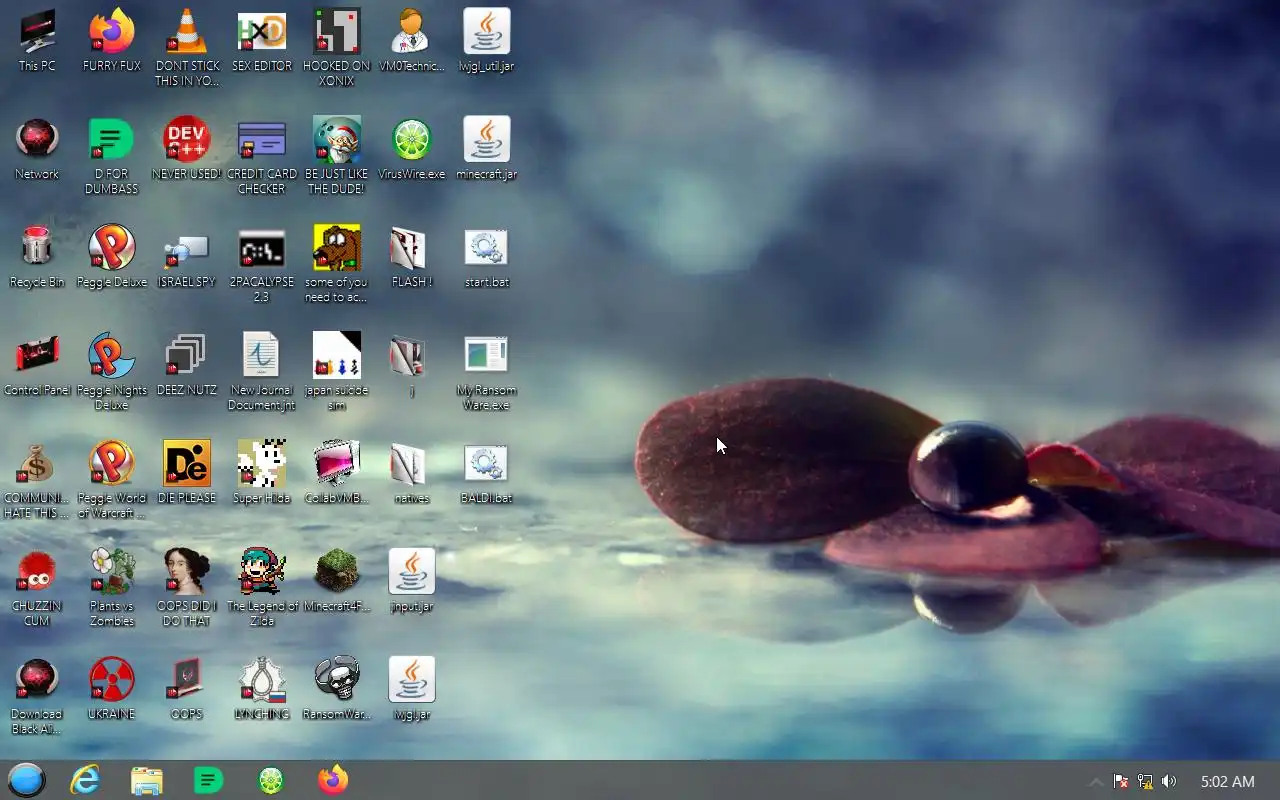The image size is (1280, 800).
Task: Select the BALDI.bat batch file
Action: click(x=486, y=473)
